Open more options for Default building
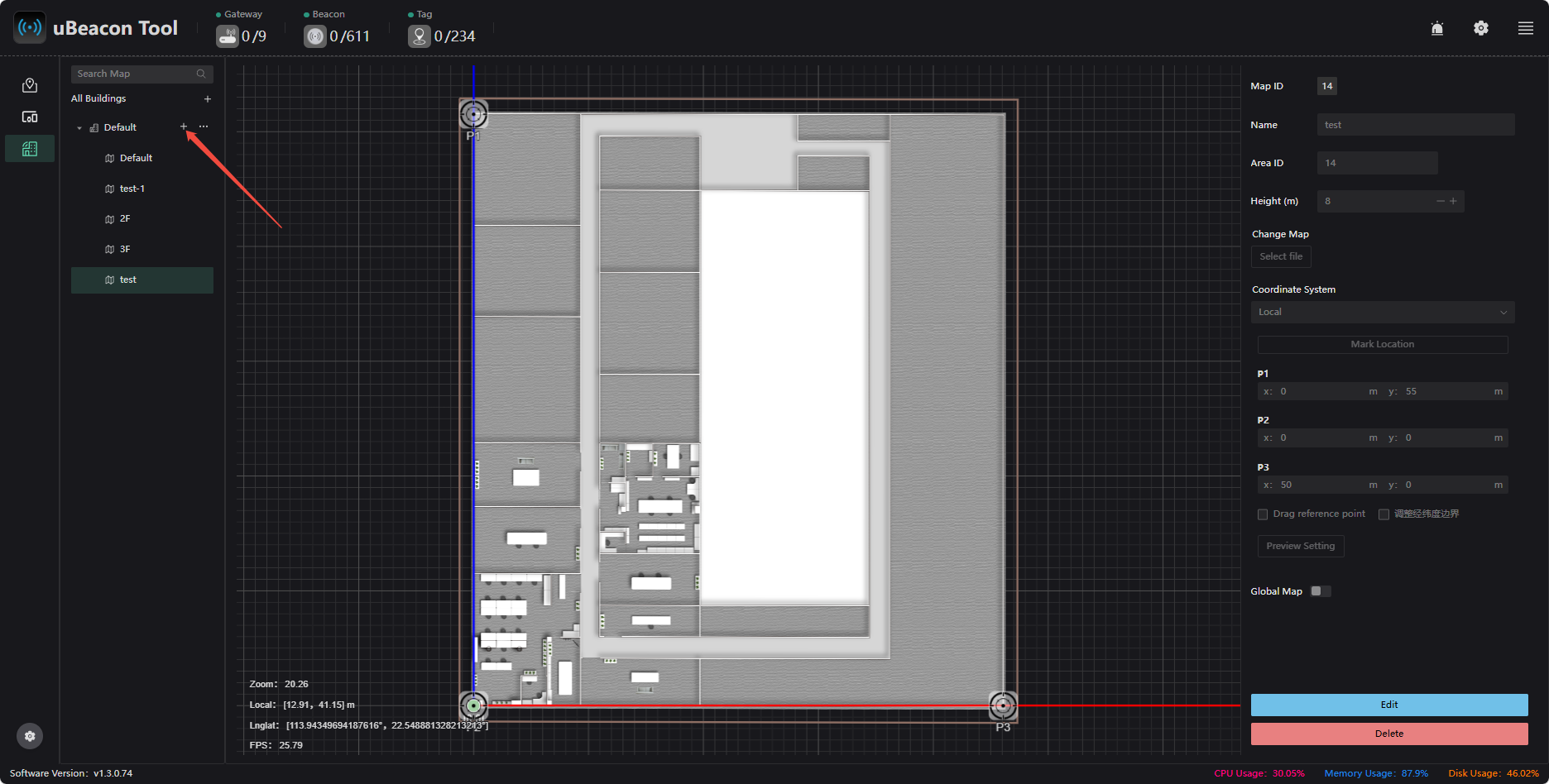 coord(204,127)
